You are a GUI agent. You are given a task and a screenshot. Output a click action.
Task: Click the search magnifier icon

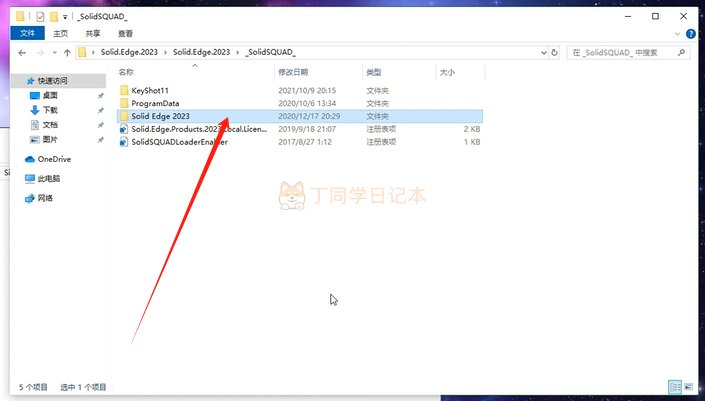click(x=682, y=53)
